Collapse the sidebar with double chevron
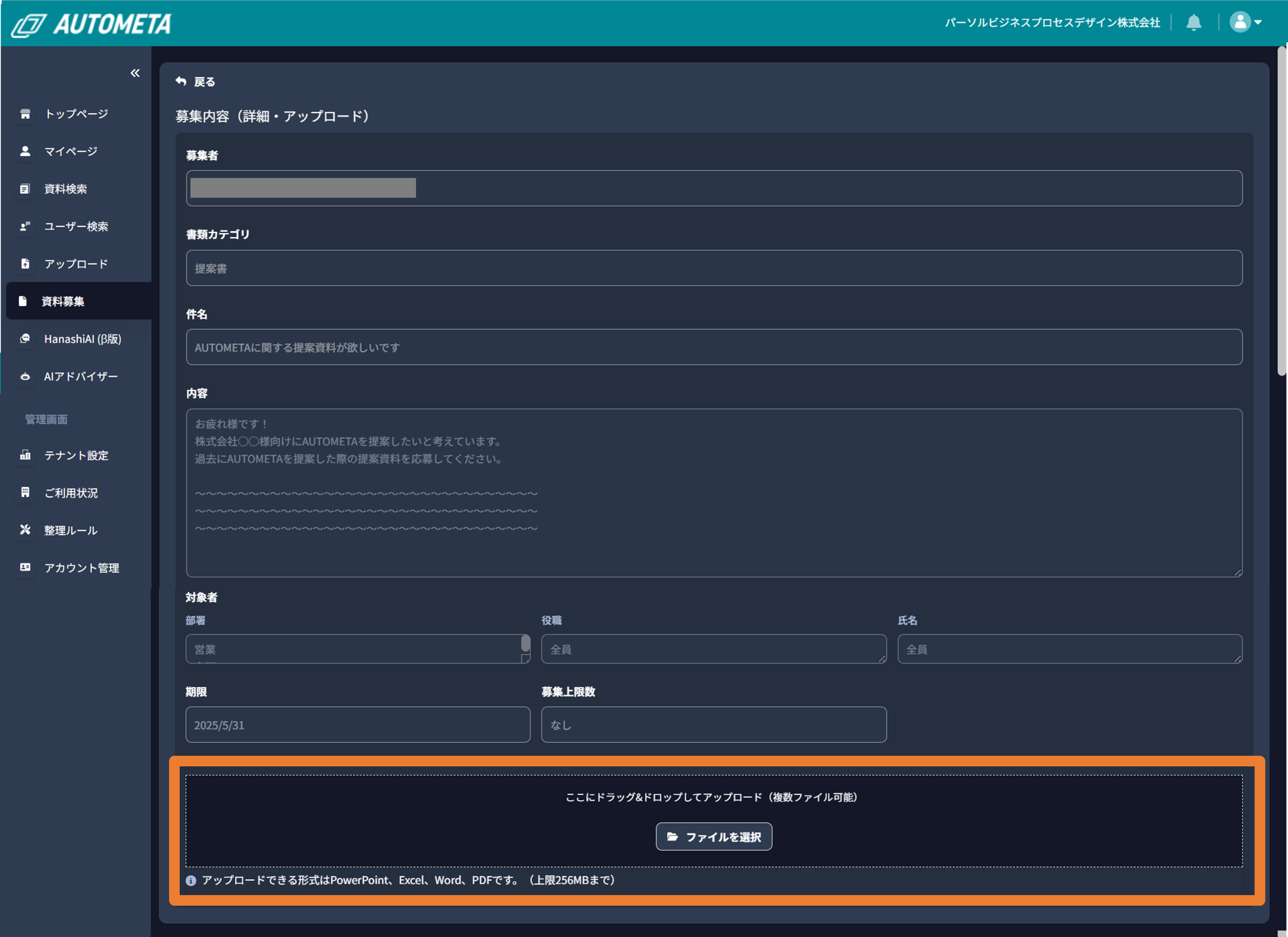Image resolution: width=1288 pixels, height=937 pixels. 135,73
